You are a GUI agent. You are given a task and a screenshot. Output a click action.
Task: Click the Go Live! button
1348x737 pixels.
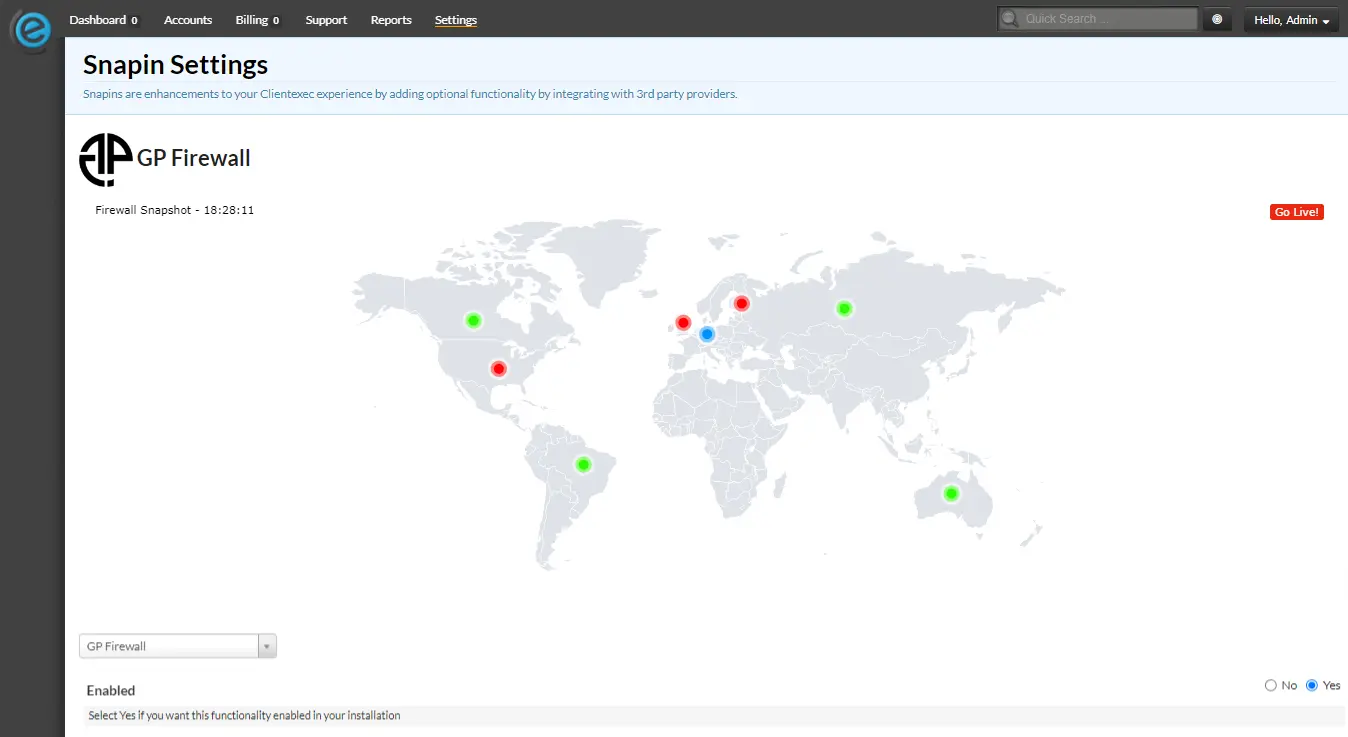(x=1297, y=212)
